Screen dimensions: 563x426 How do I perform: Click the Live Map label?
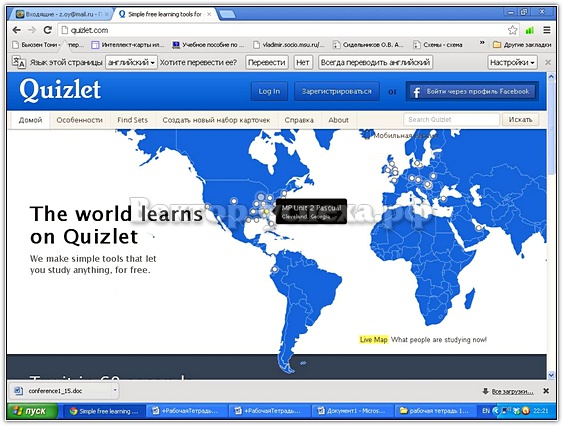(373, 339)
